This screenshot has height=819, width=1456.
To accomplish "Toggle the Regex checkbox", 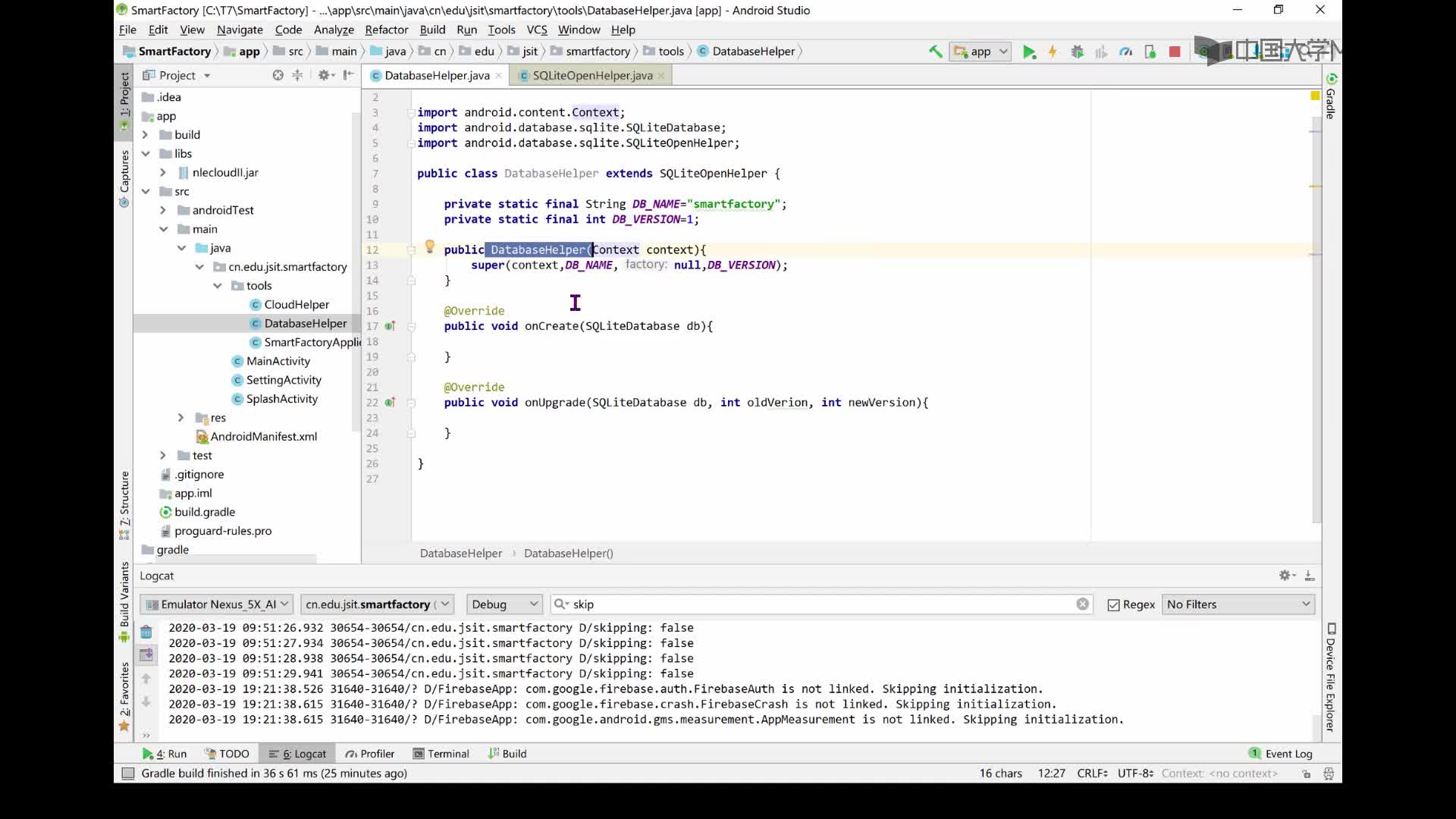I will point(1113,604).
